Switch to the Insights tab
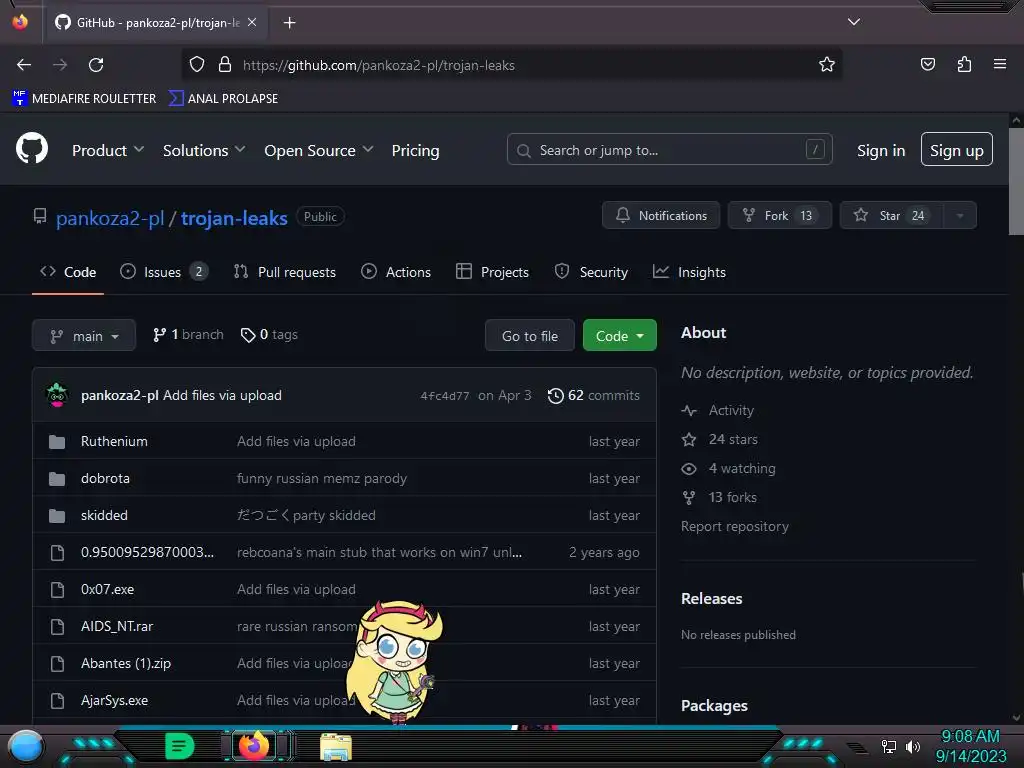The width and height of the screenshot is (1024, 768). point(690,272)
